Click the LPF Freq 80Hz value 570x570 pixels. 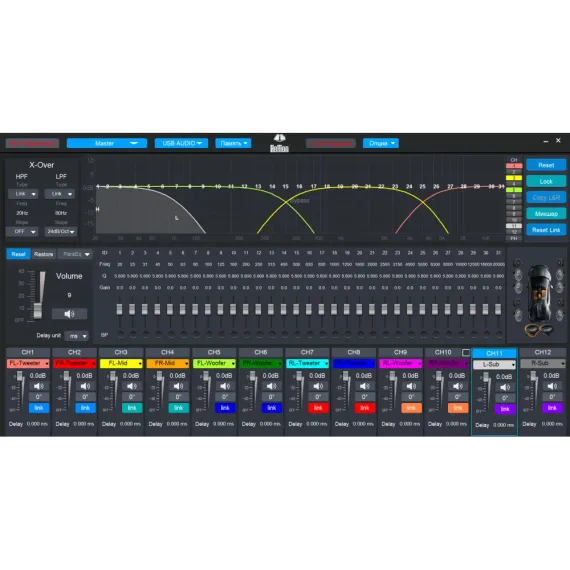[x=61, y=213]
